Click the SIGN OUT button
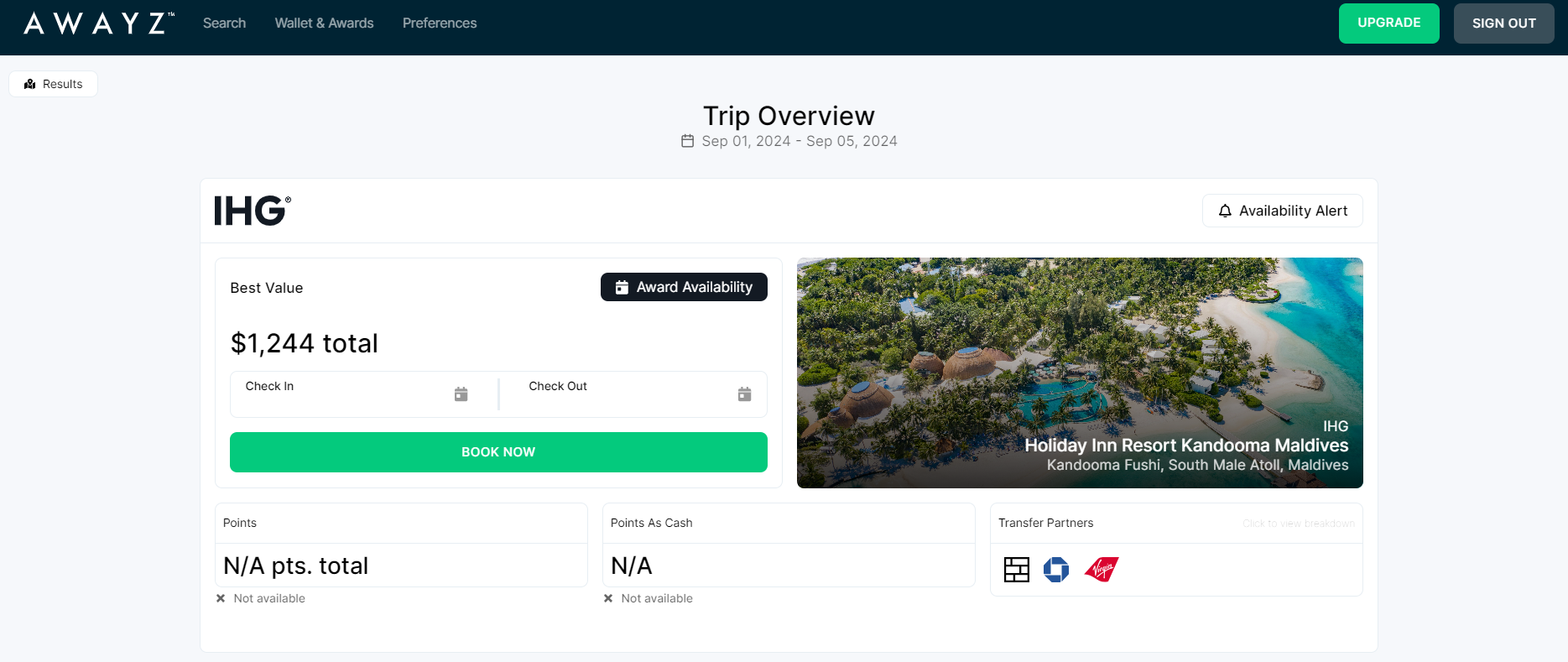Screen dimensions: 1568x662 click(1503, 23)
